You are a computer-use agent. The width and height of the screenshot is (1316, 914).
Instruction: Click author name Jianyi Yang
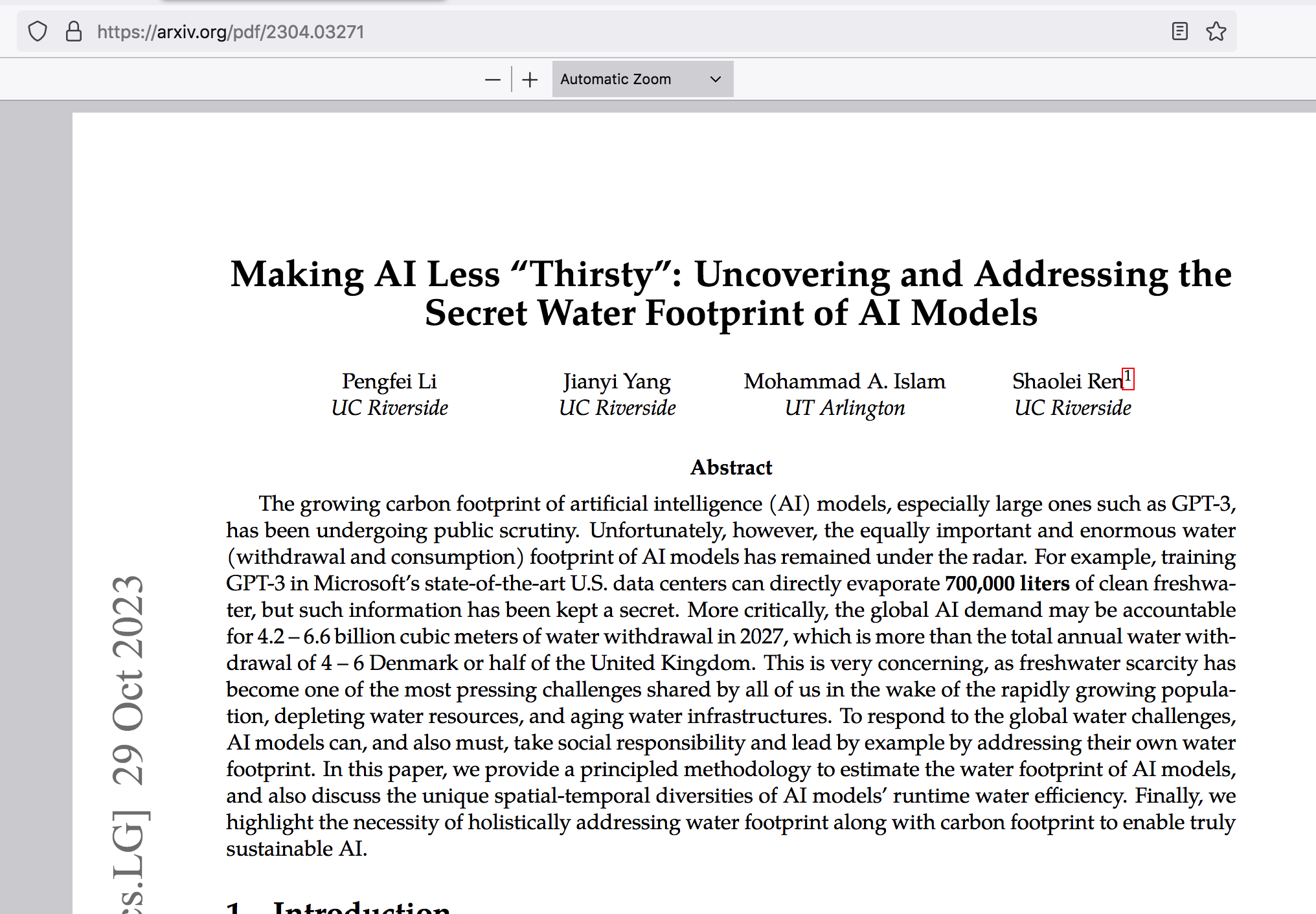(x=617, y=381)
